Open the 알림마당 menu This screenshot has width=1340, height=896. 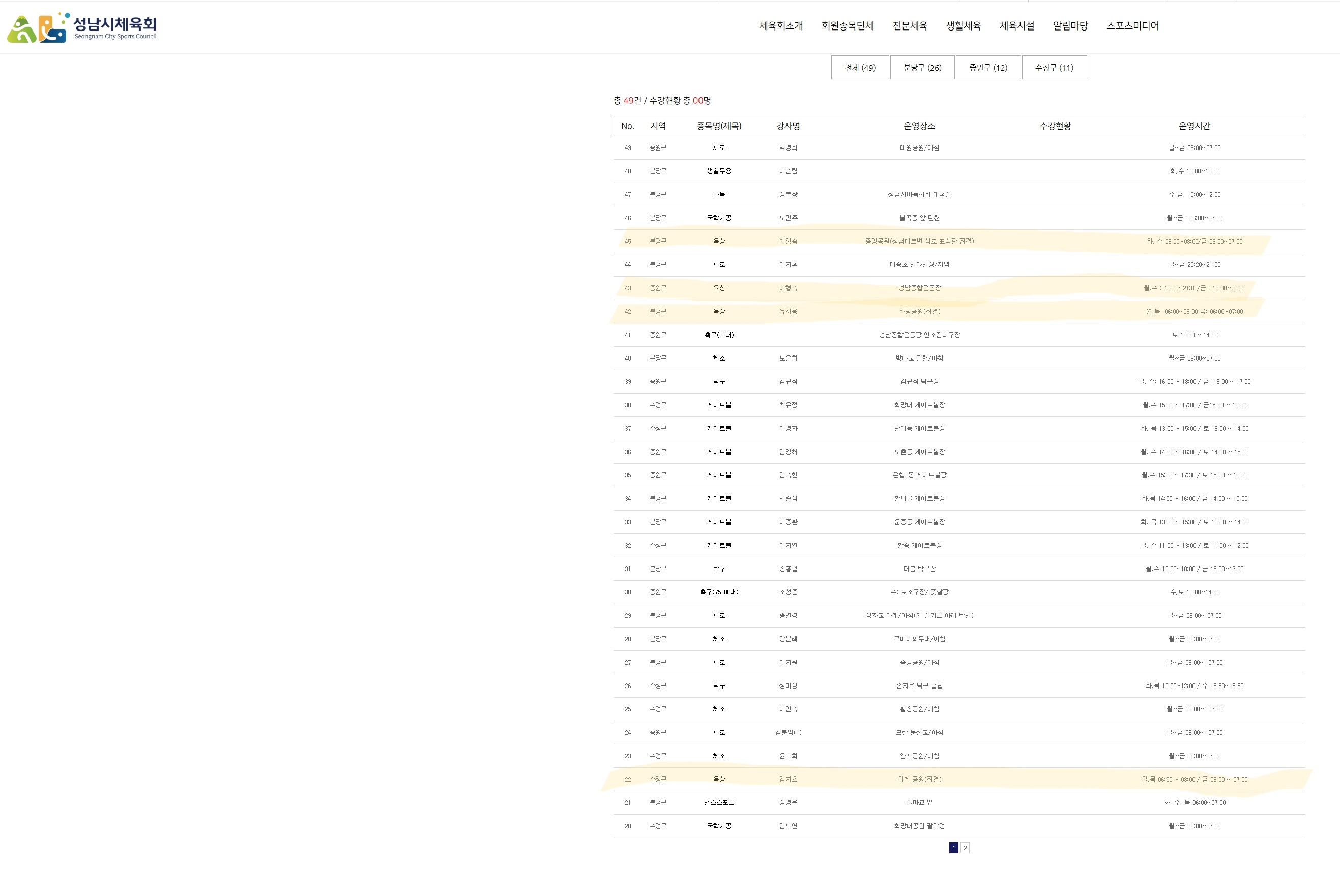tap(1070, 26)
